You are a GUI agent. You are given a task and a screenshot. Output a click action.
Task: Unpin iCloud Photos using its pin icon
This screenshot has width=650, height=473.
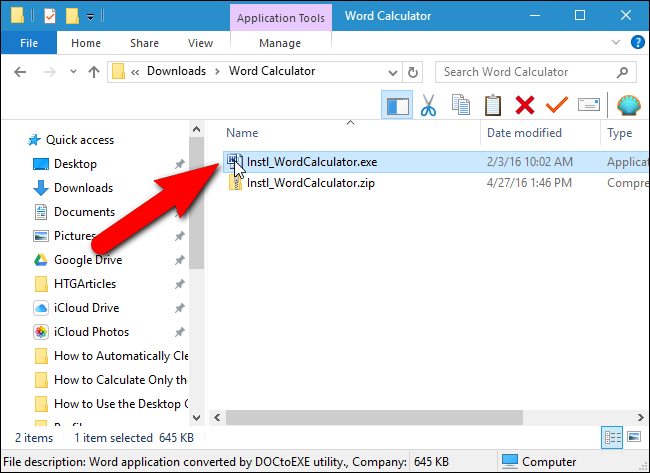pos(179,332)
